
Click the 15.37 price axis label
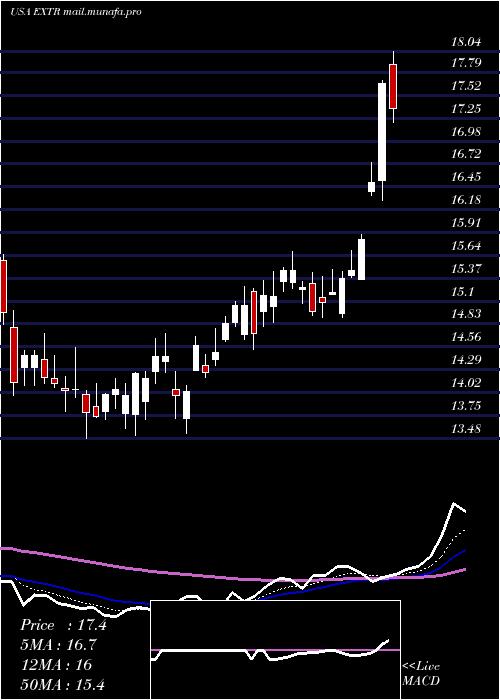pyautogui.click(x=466, y=268)
